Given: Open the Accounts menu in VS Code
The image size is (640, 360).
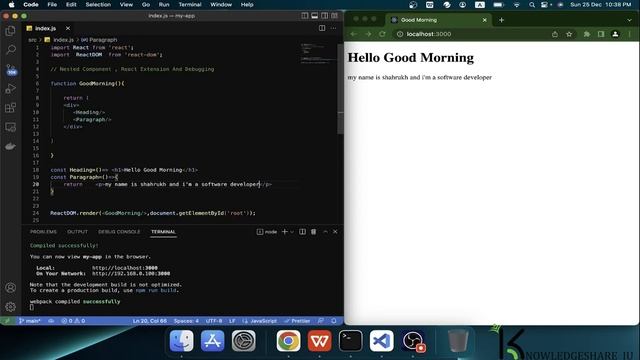Looking at the screenshot, I should coord(11,288).
